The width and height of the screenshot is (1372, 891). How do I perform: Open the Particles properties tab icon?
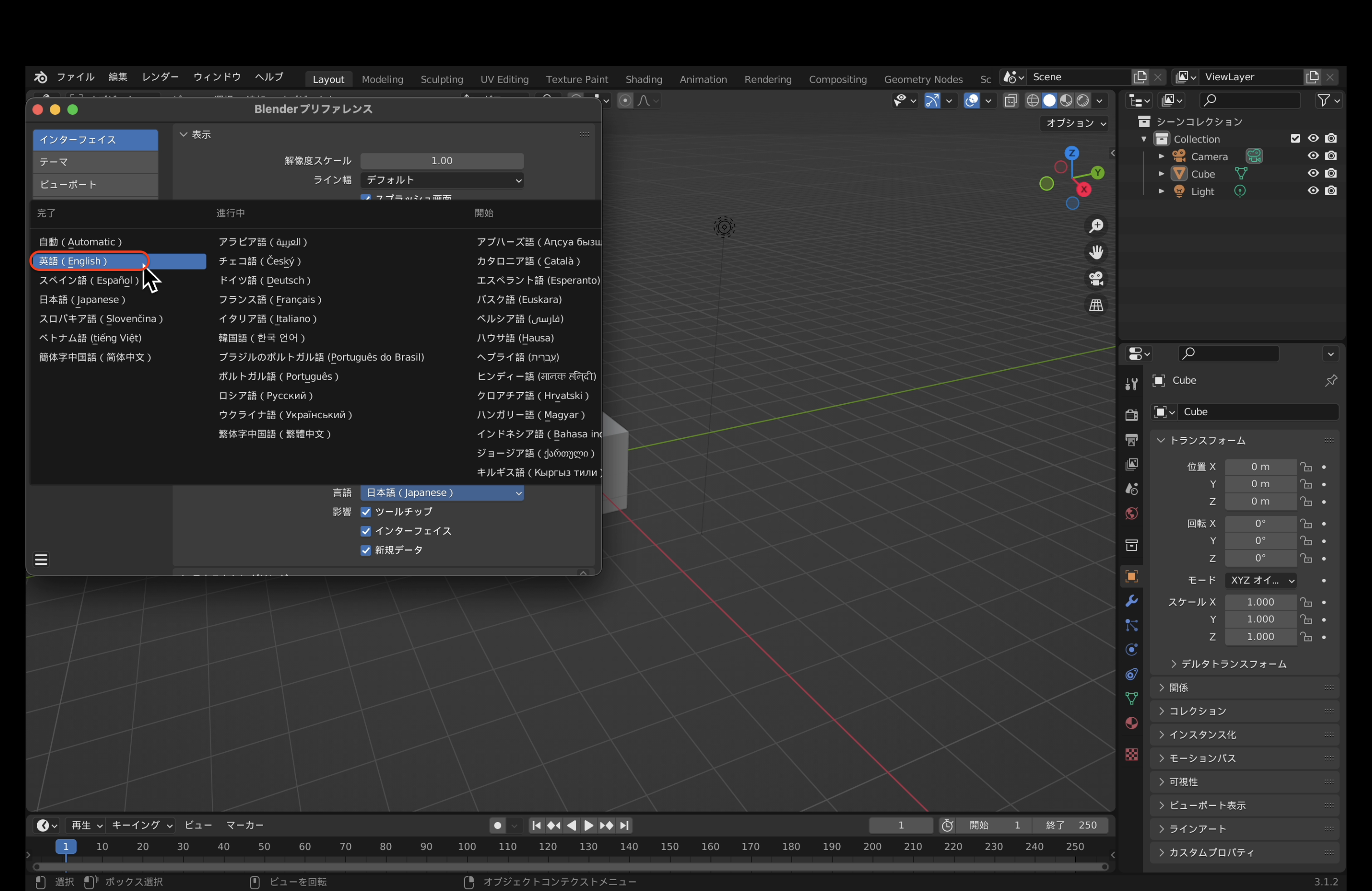pos(1131,625)
